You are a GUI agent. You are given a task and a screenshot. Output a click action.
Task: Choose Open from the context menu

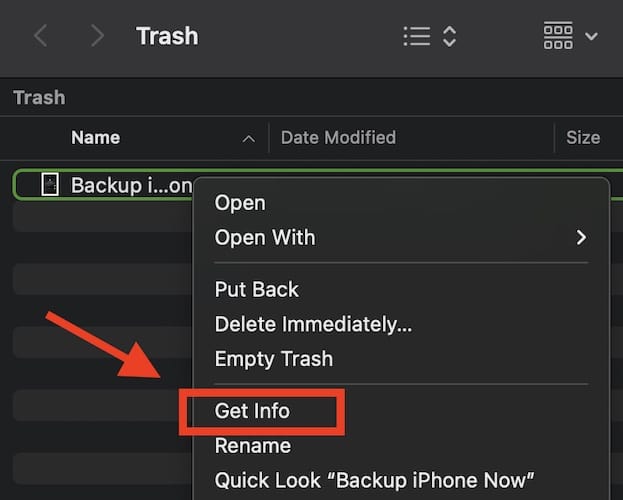tap(240, 203)
